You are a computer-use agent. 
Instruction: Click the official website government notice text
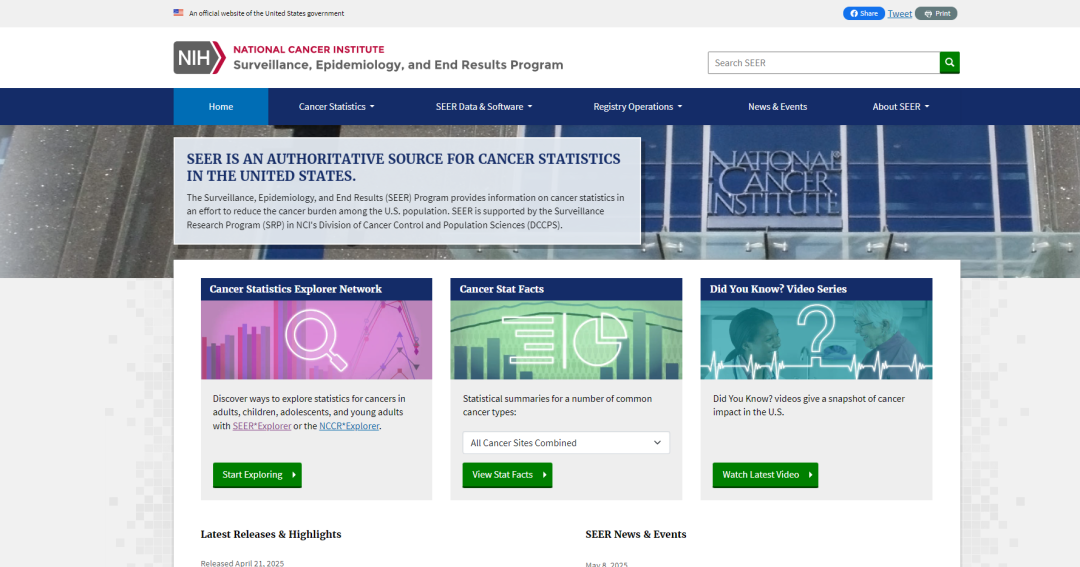[267, 13]
